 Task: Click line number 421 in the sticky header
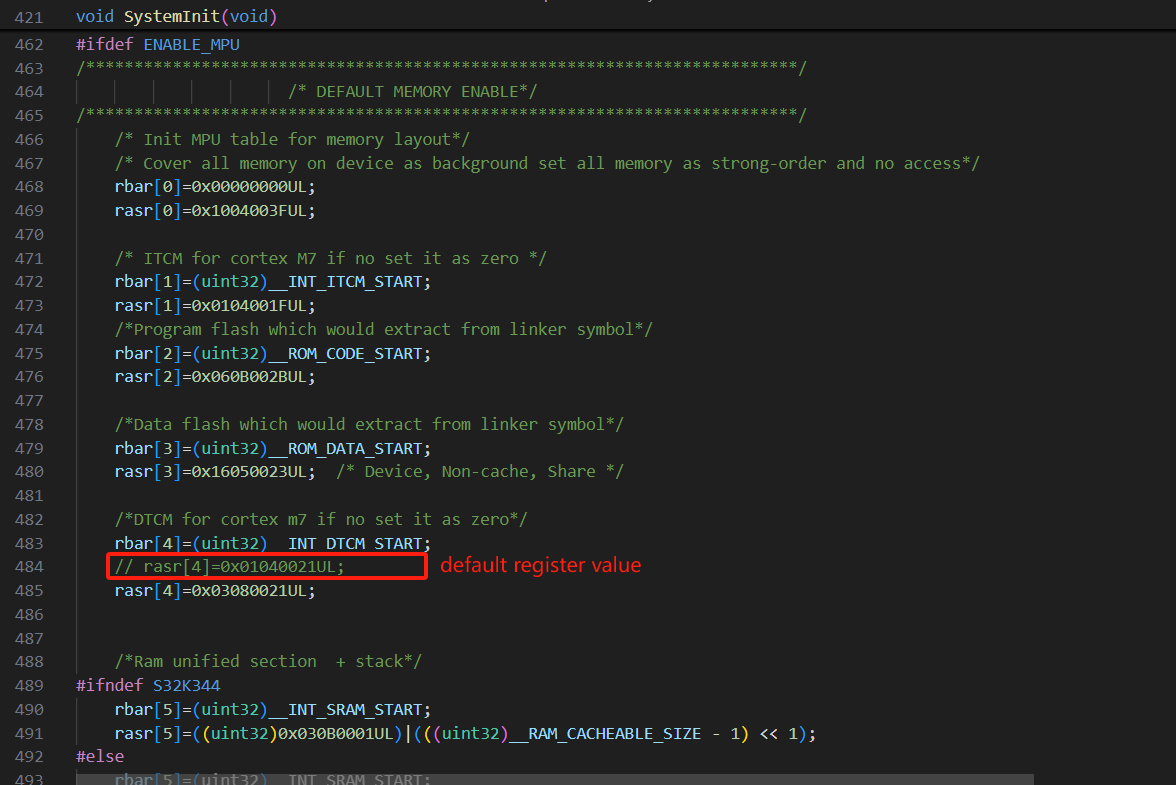pyautogui.click(x=29, y=16)
